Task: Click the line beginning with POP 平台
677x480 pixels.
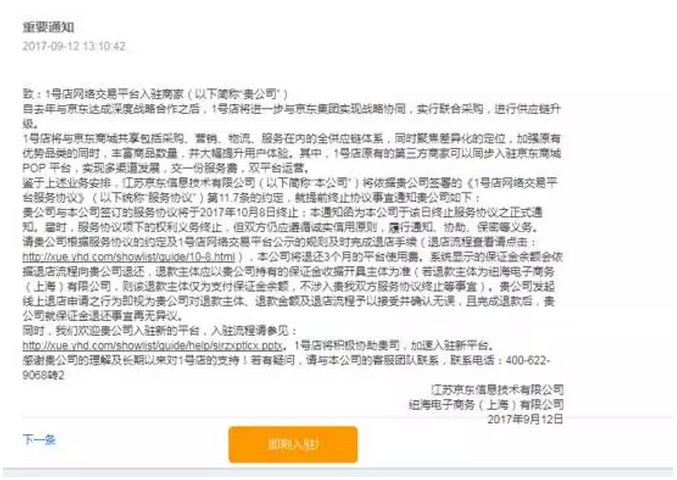Action: tap(166, 168)
